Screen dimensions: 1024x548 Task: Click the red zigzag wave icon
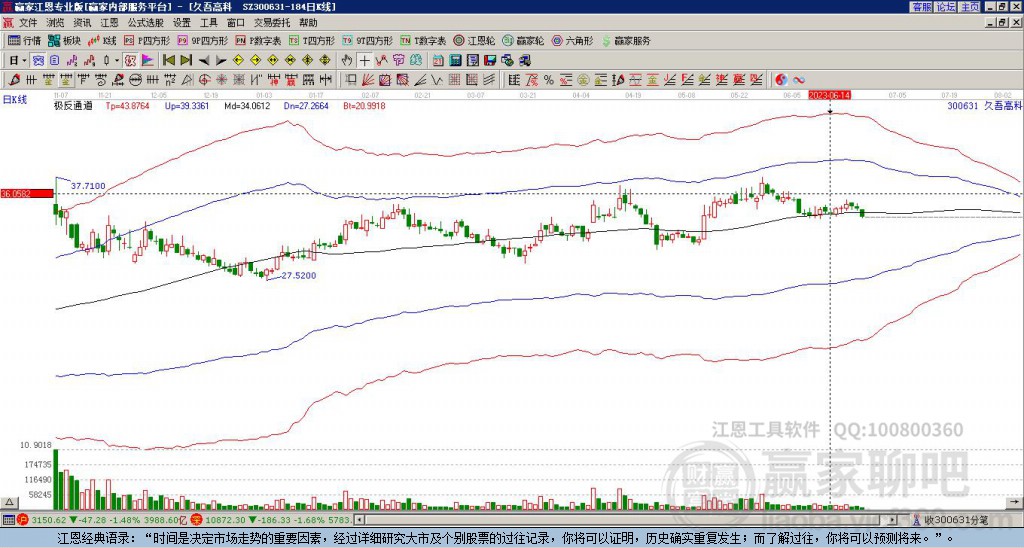pos(381,60)
